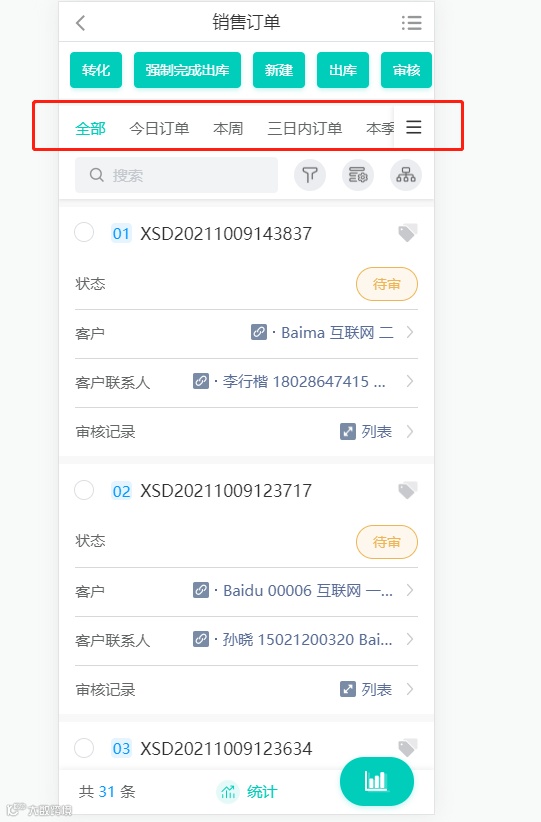
Task: Switch to the 今日订单 tab
Action: click(x=159, y=128)
